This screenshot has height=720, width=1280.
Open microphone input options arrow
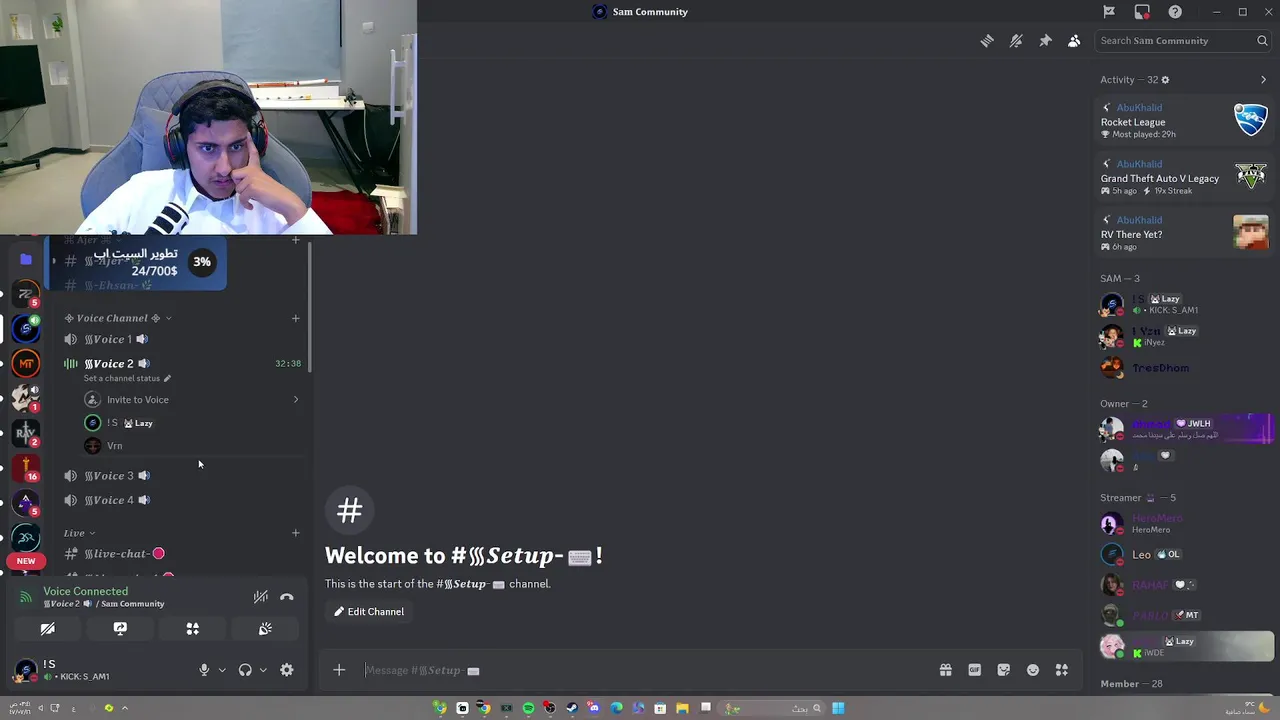pos(222,670)
